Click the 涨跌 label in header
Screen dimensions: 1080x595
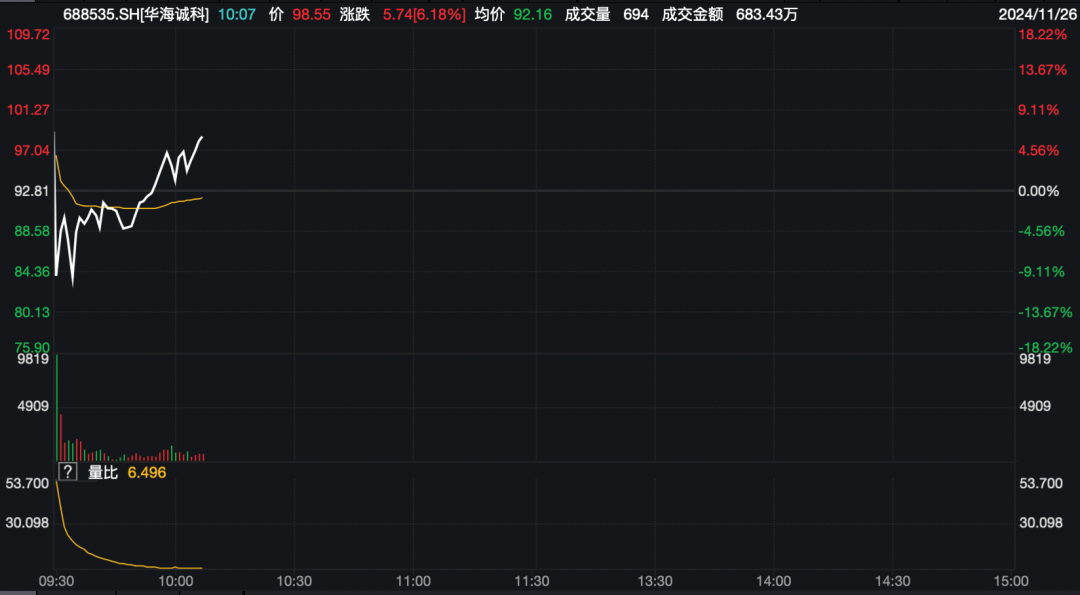click(x=355, y=14)
